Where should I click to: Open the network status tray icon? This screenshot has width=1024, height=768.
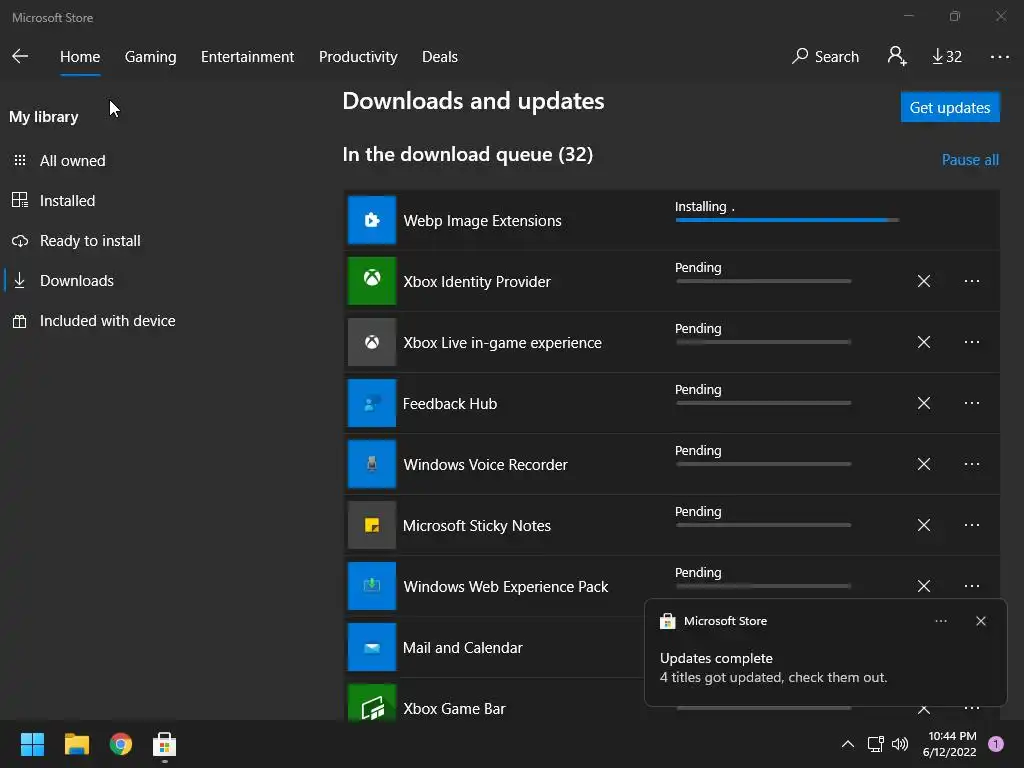point(875,744)
